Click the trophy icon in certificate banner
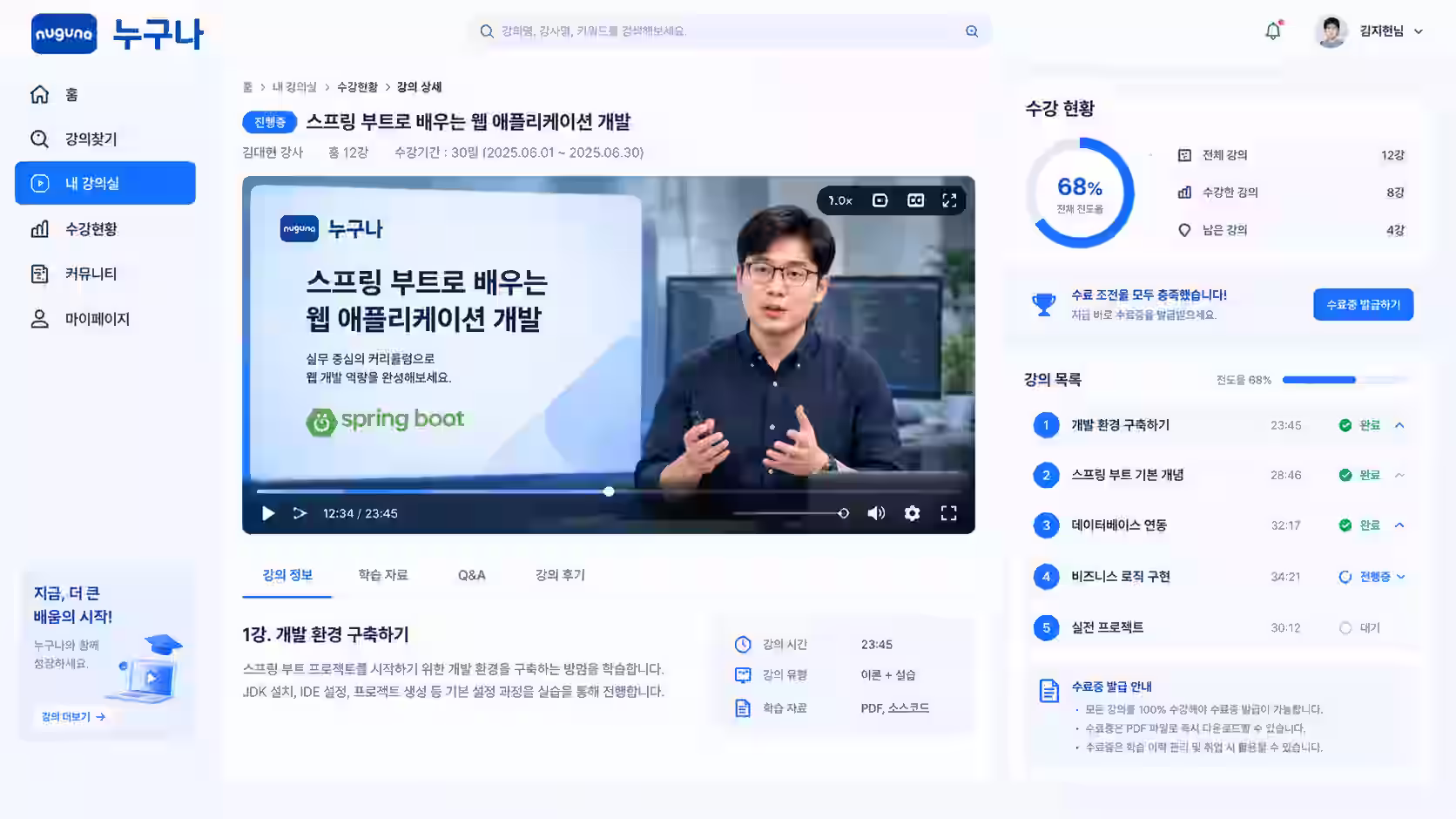Screen dimensions: 1456x819 point(1043,304)
